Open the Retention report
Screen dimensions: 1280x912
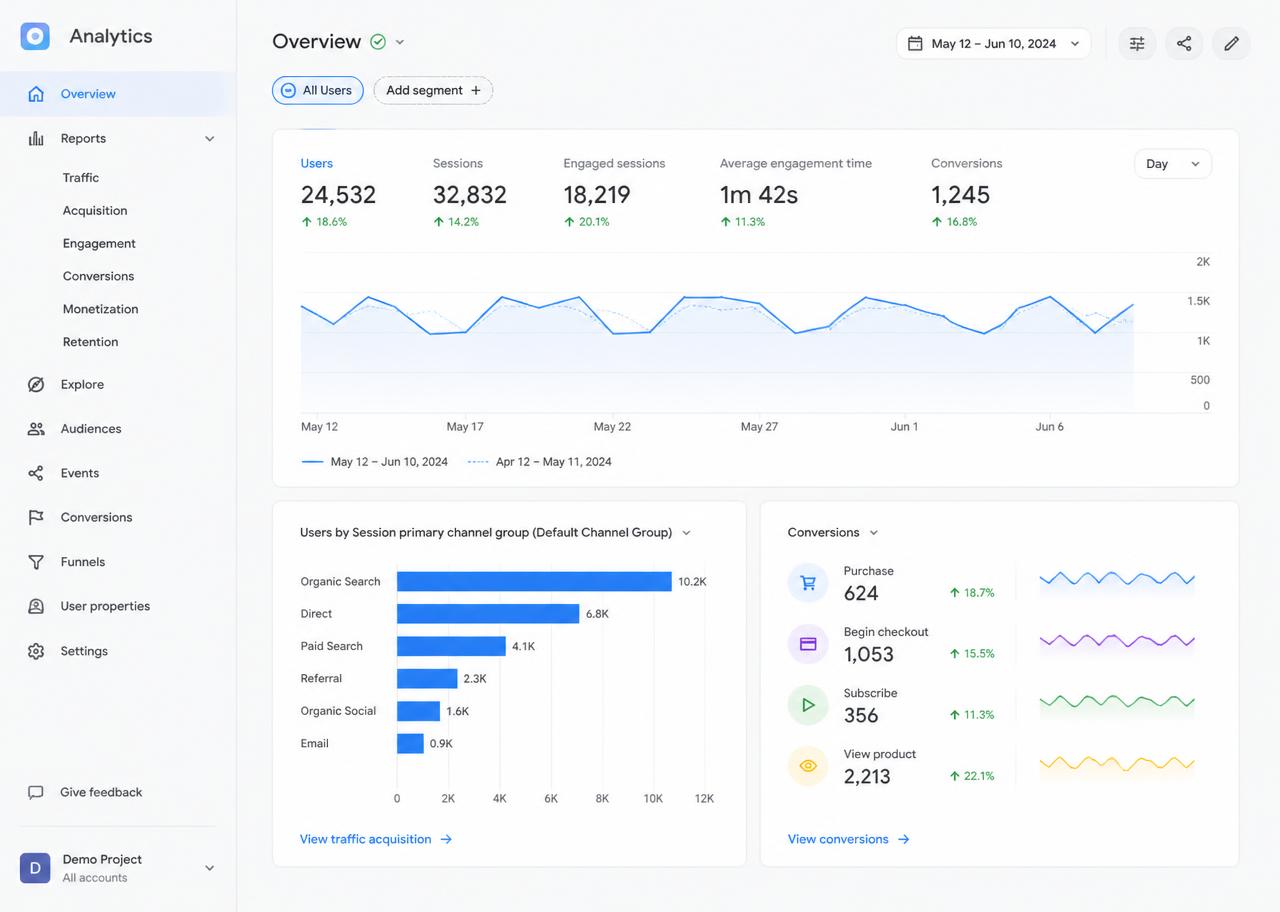(90, 342)
